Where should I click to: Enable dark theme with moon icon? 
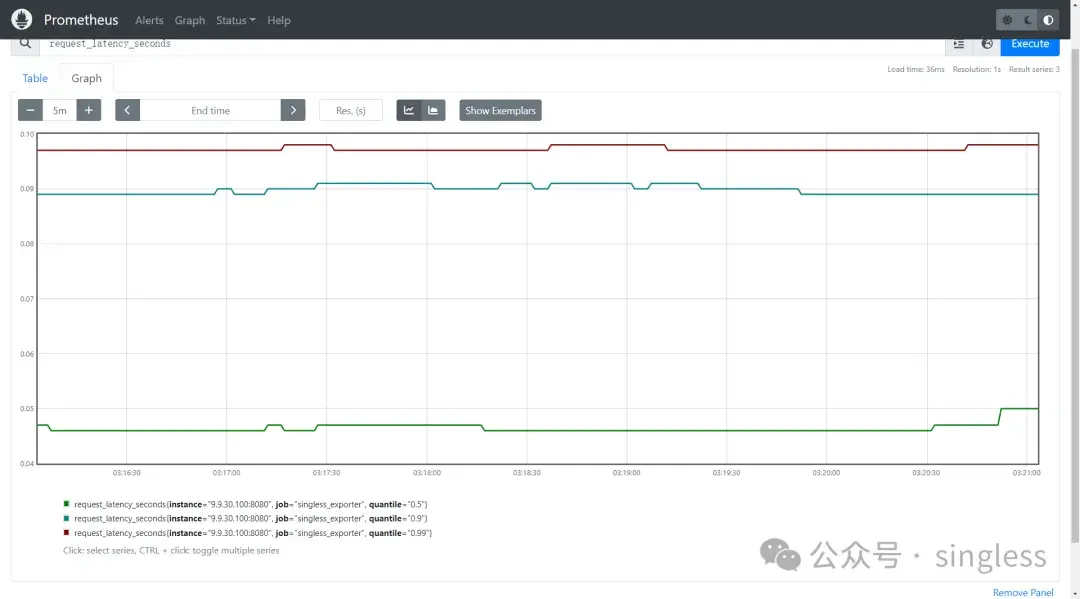coord(1028,20)
